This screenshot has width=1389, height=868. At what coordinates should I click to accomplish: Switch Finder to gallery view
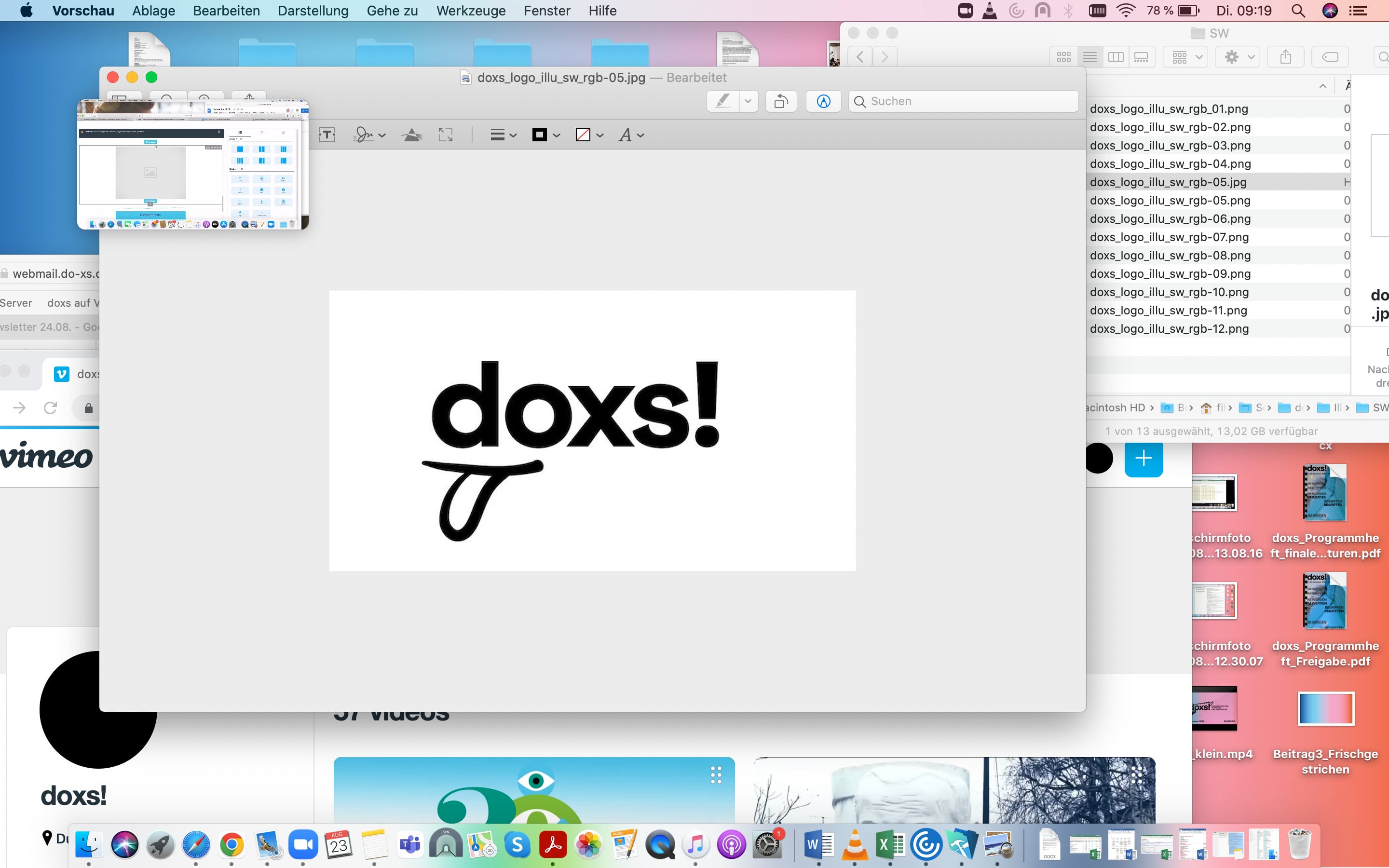pyautogui.click(x=1141, y=57)
